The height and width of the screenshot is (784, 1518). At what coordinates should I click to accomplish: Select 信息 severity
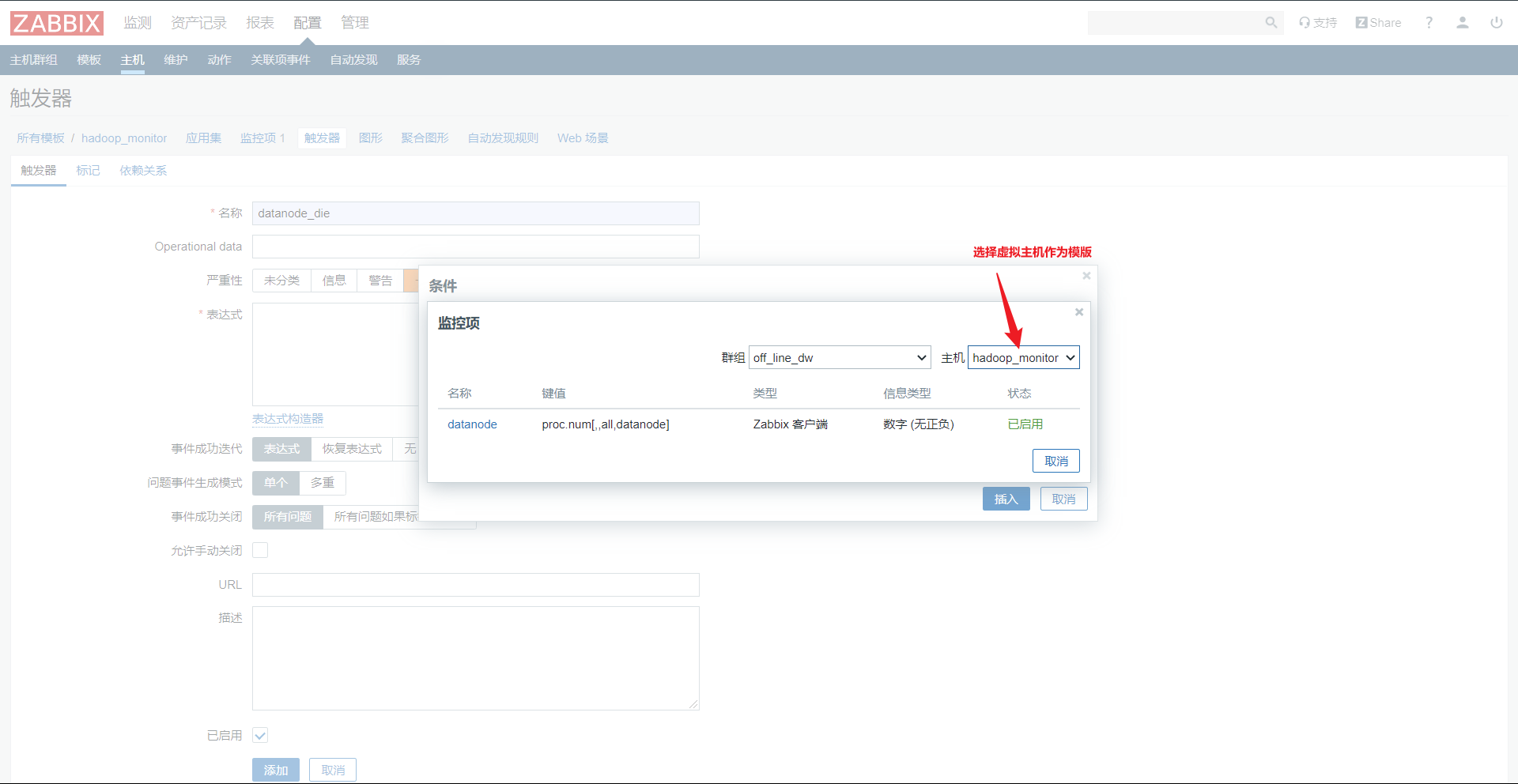pos(334,281)
